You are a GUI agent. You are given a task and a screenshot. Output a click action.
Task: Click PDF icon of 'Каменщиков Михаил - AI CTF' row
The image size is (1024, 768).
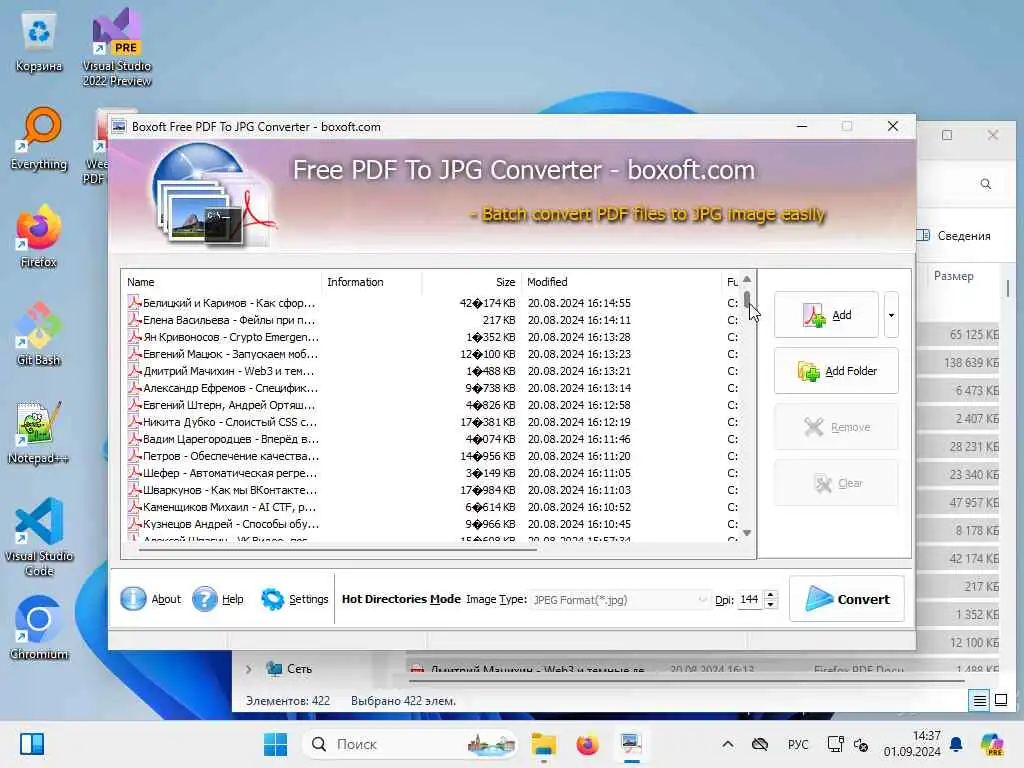pyautogui.click(x=135, y=507)
